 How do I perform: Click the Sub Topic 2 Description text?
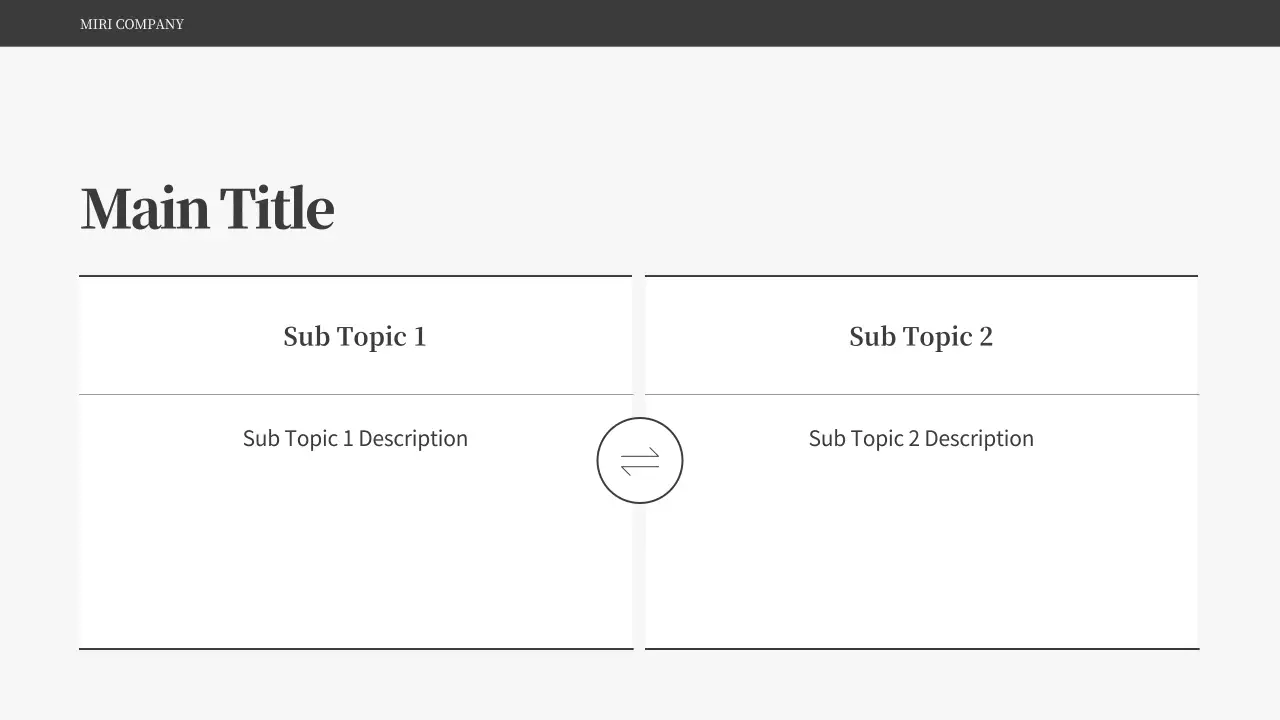[x=920, y=439]
